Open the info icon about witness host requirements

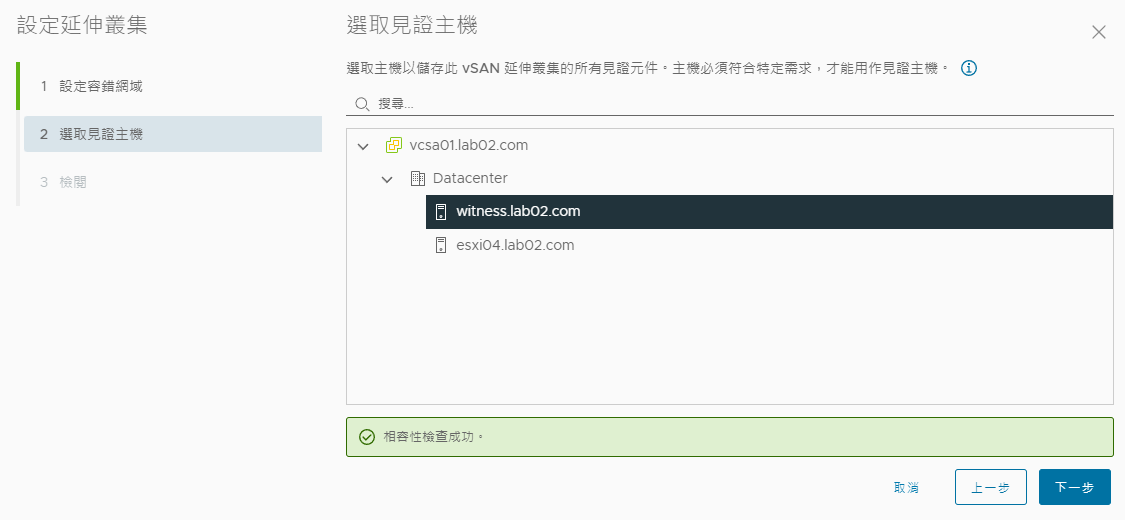(969, 68)
